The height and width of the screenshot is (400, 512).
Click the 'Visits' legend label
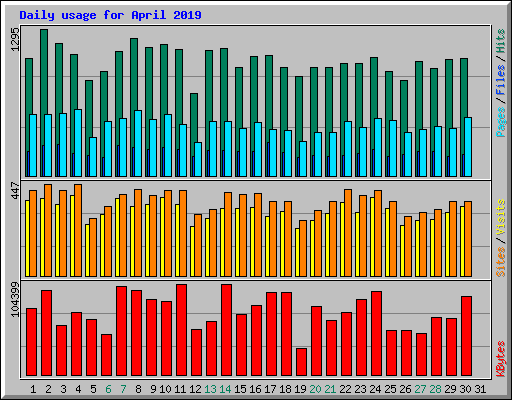(501, 218)
